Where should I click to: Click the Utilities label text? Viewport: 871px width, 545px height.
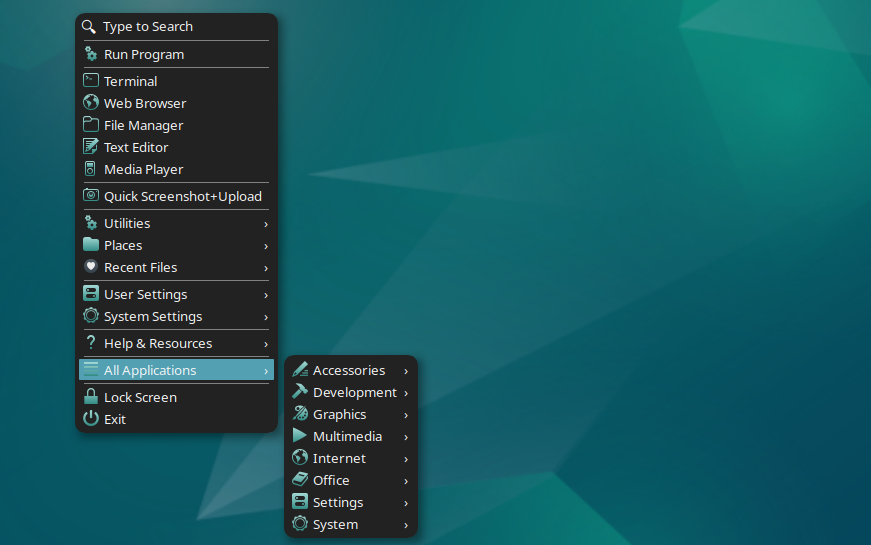pos(127,223)
